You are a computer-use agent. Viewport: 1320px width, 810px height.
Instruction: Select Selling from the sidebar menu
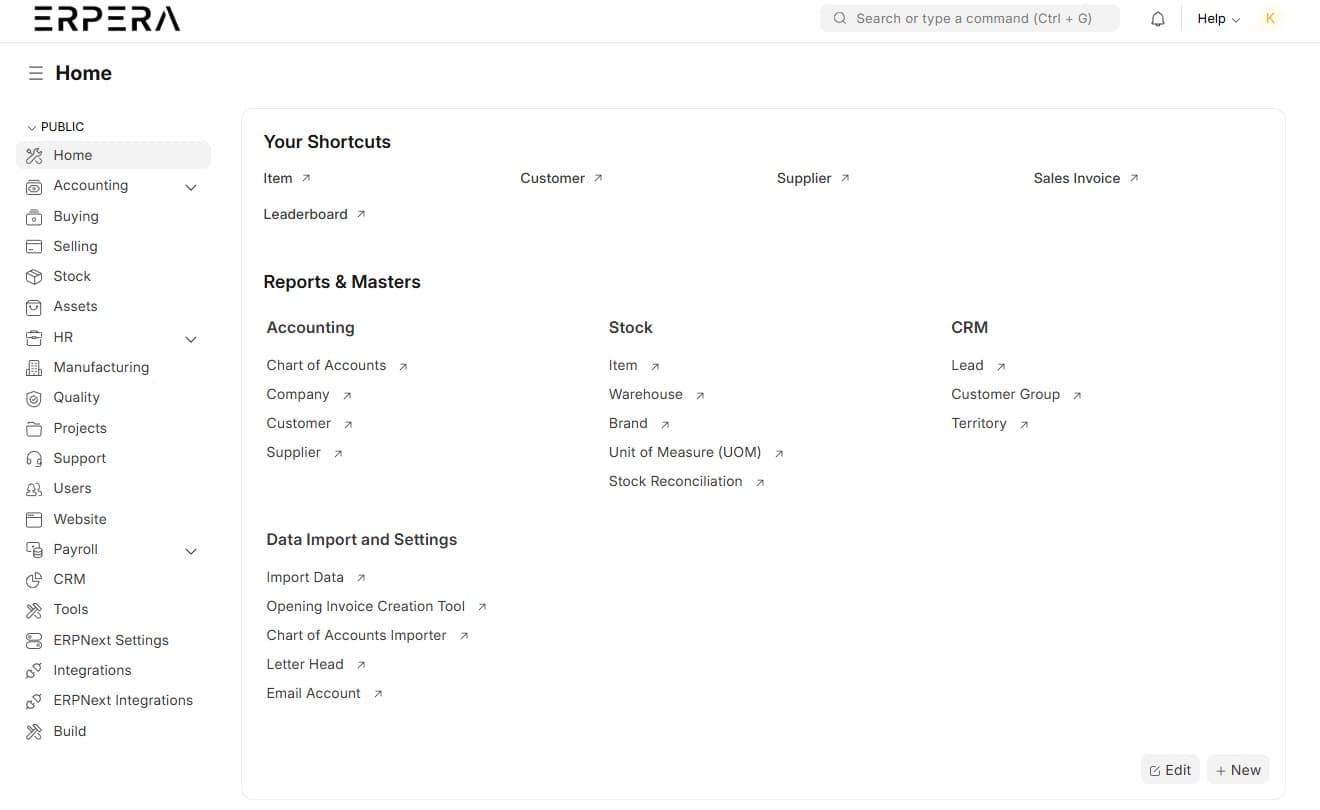pyautogui.click(x=74, y=246)
